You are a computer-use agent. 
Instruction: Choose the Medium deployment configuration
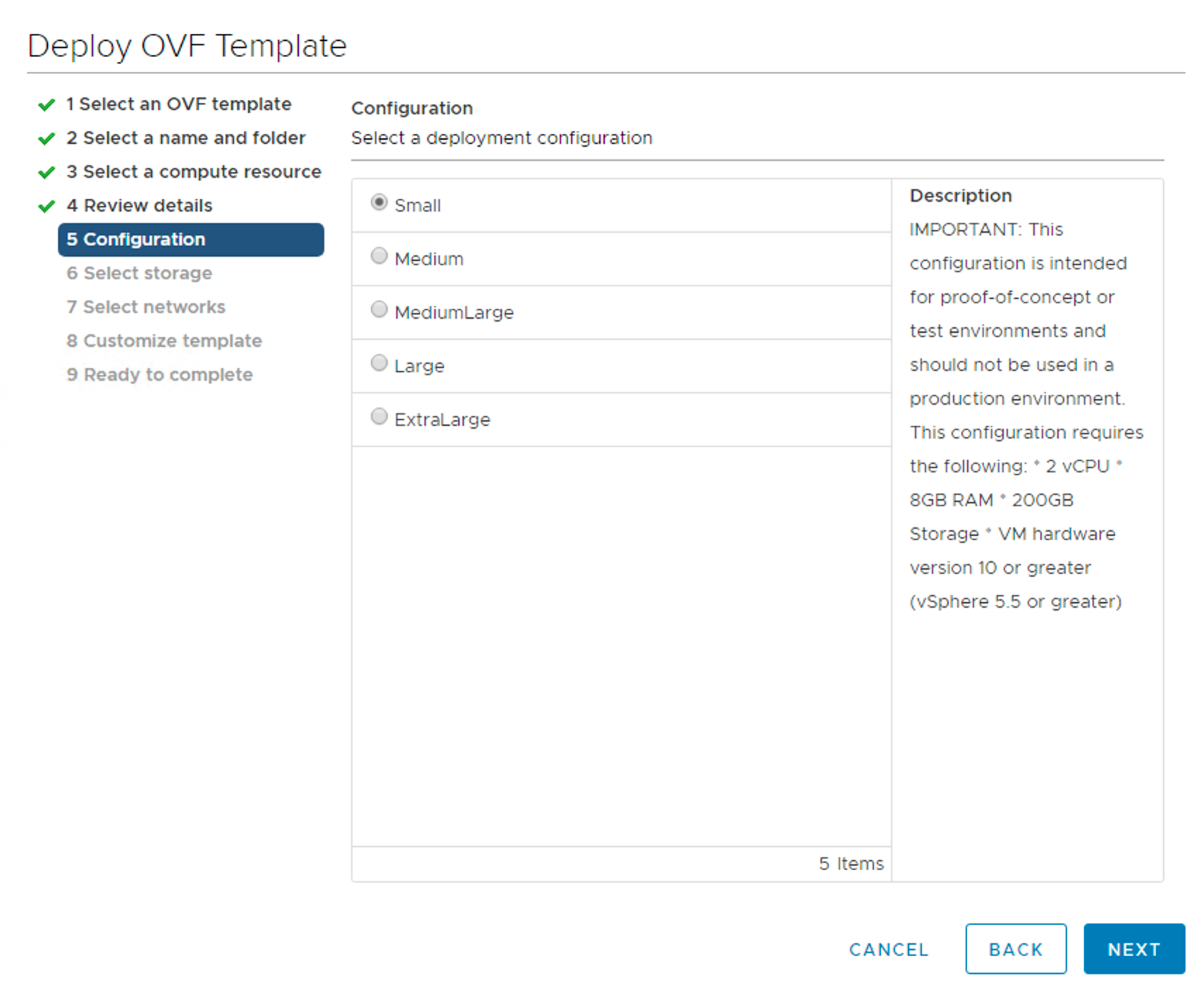[379, 256]
